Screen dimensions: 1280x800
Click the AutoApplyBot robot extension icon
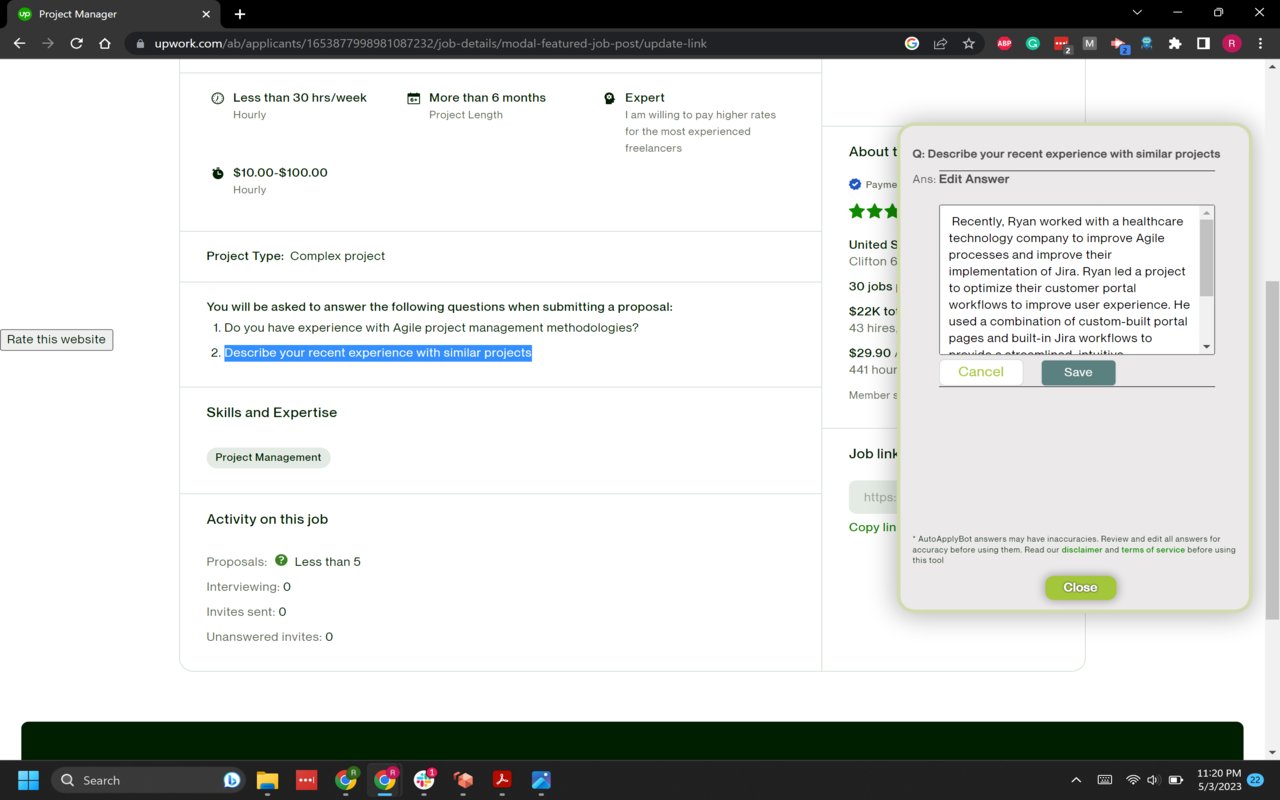(1146, 43)
